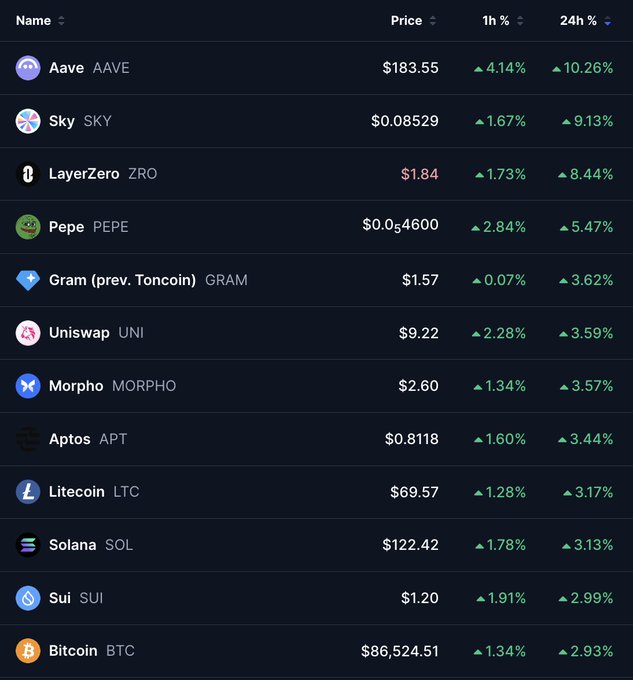Click the Uniswap unicorn logo icon

pos(28,333)
